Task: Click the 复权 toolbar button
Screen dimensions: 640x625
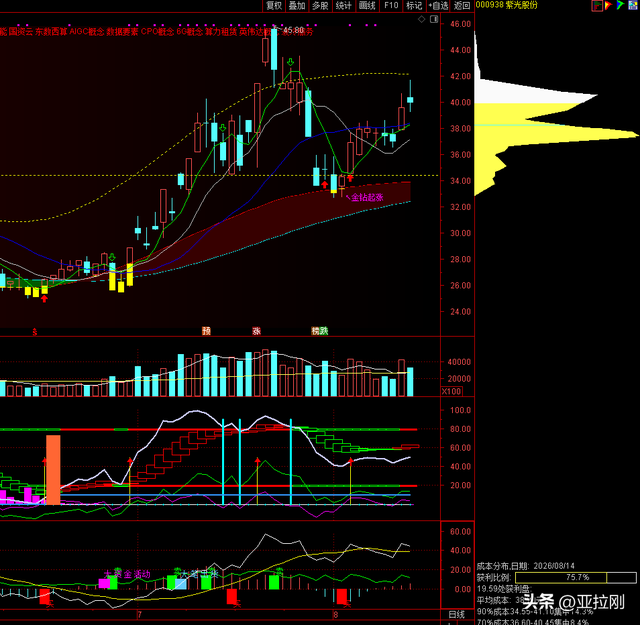Action: 274,5
